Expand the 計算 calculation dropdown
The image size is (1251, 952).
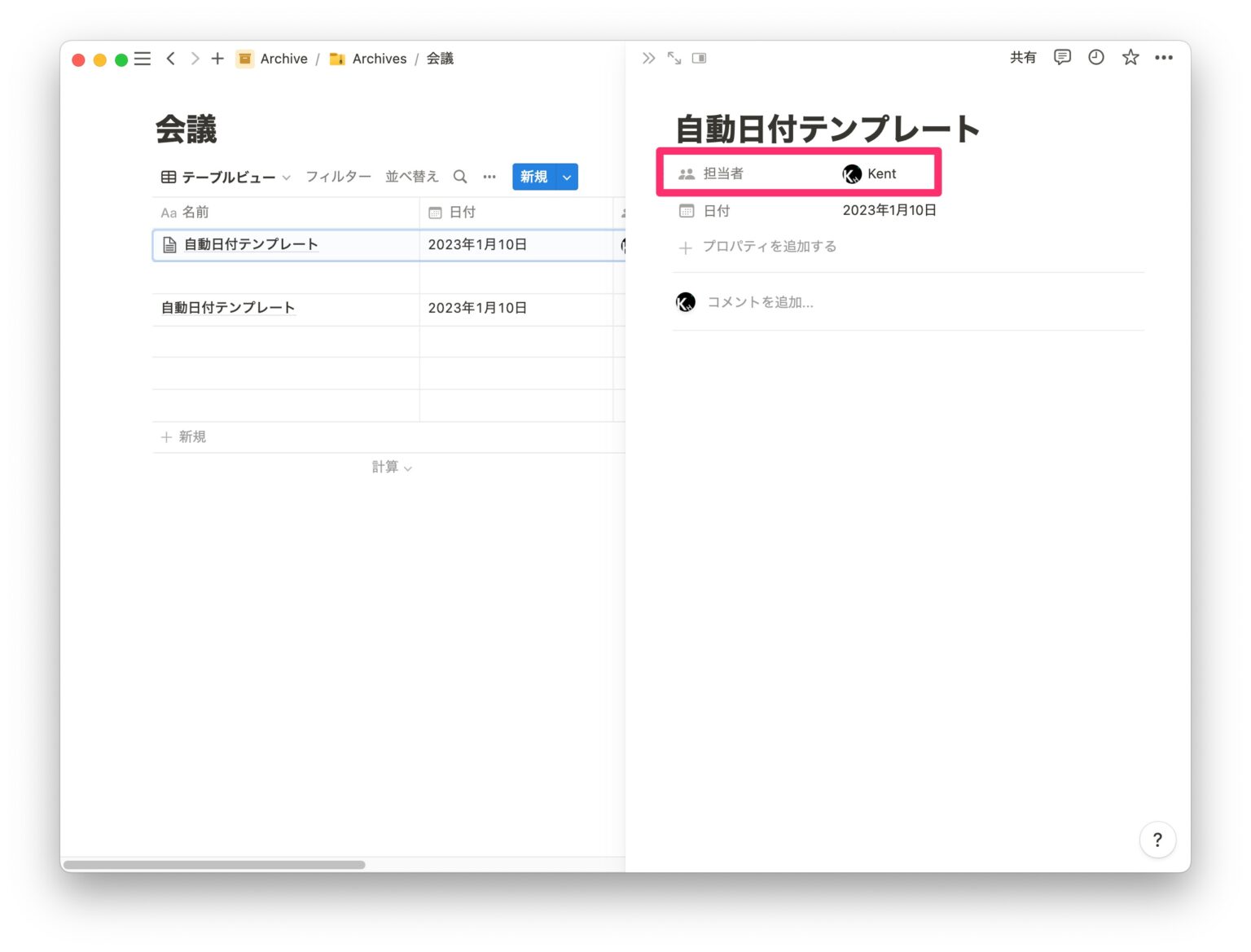click(392, 467)
